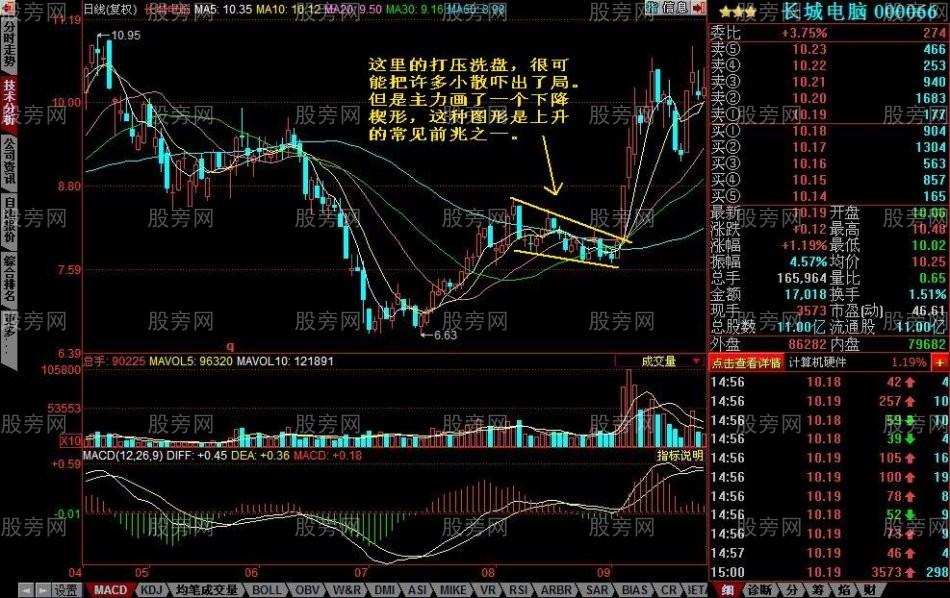Open the 综合排名 sidebar tab
This screenshot has height=598, width=950.
coord(9,278)
